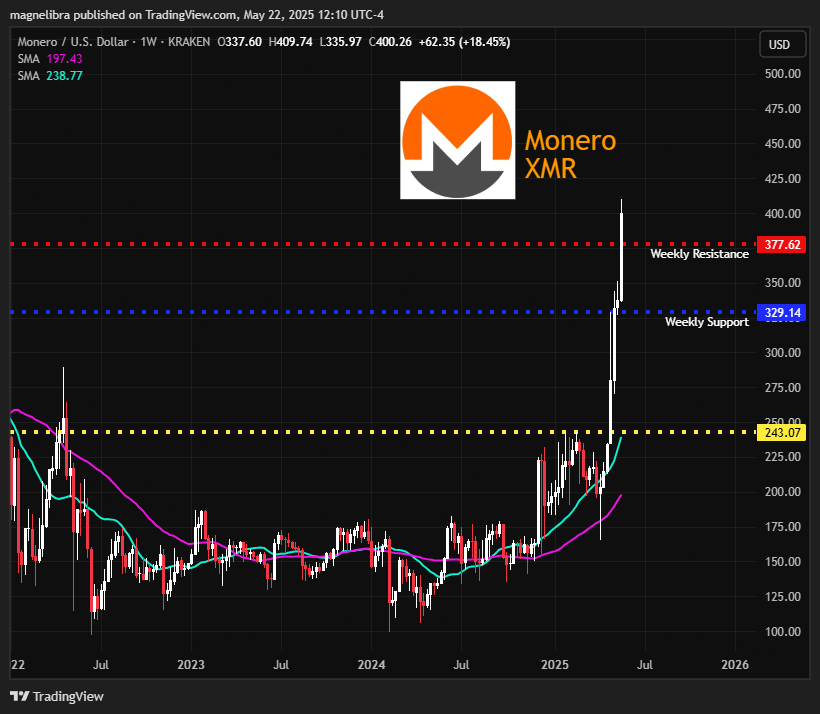The height and width of the screenshot is (714, 820).
Task: Click the TradingView logo at bottom
Action: pyautogui.click(x=57, y=696)
